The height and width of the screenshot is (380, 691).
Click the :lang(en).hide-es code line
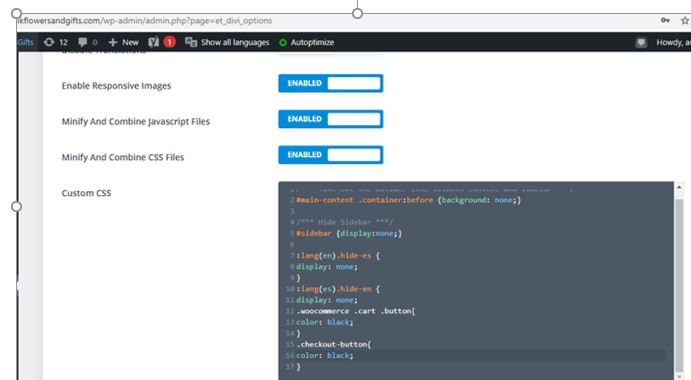338,255
